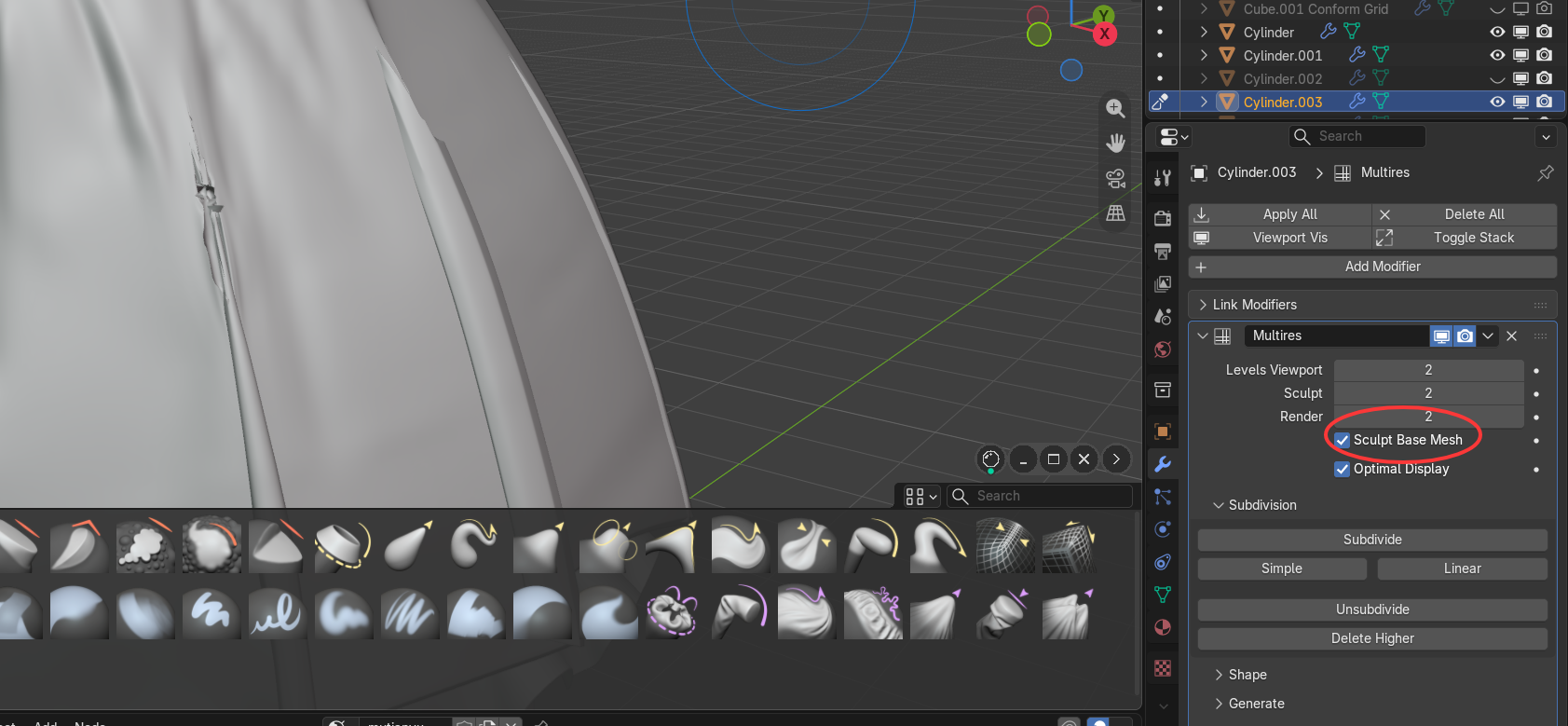The image size is (1568, 726).
Task: Expand the Shape section
Action: 1219,675
